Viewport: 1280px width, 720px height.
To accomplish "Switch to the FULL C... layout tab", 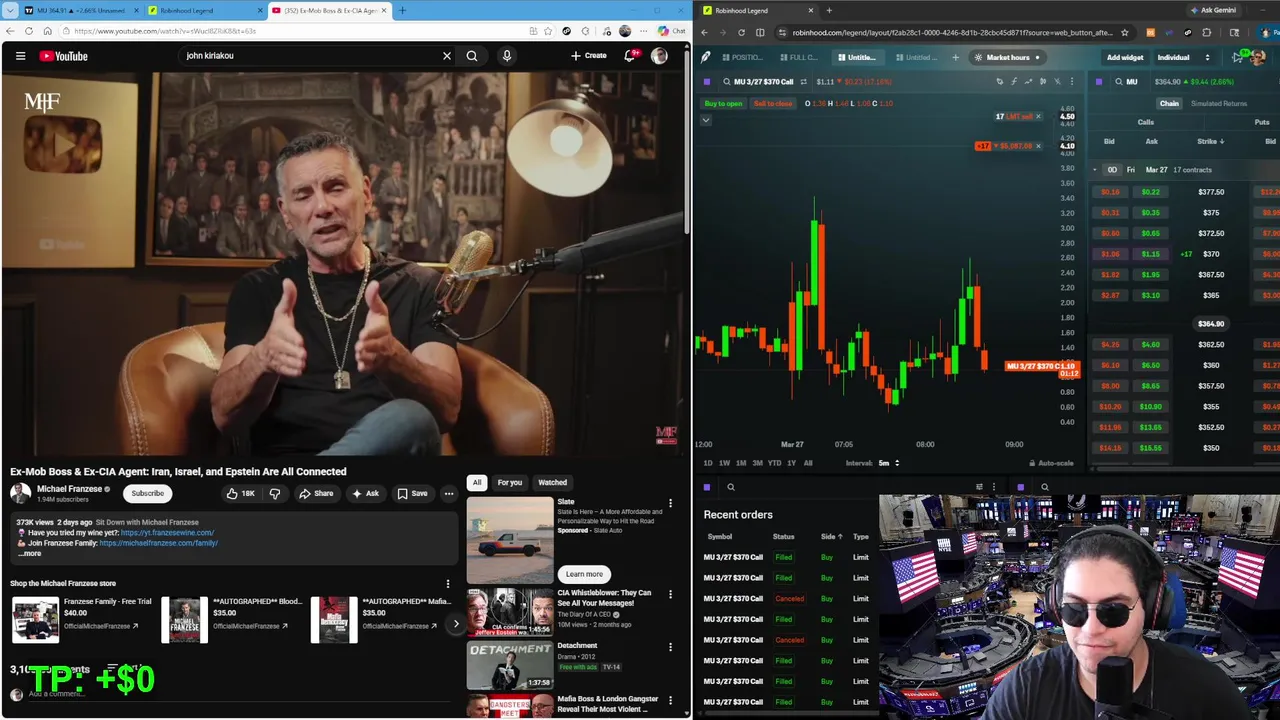I will coord(797,57).
